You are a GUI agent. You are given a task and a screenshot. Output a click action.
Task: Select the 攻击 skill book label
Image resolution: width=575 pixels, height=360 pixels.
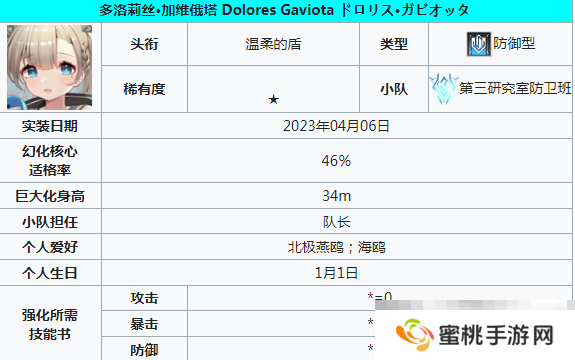point(144,298)
